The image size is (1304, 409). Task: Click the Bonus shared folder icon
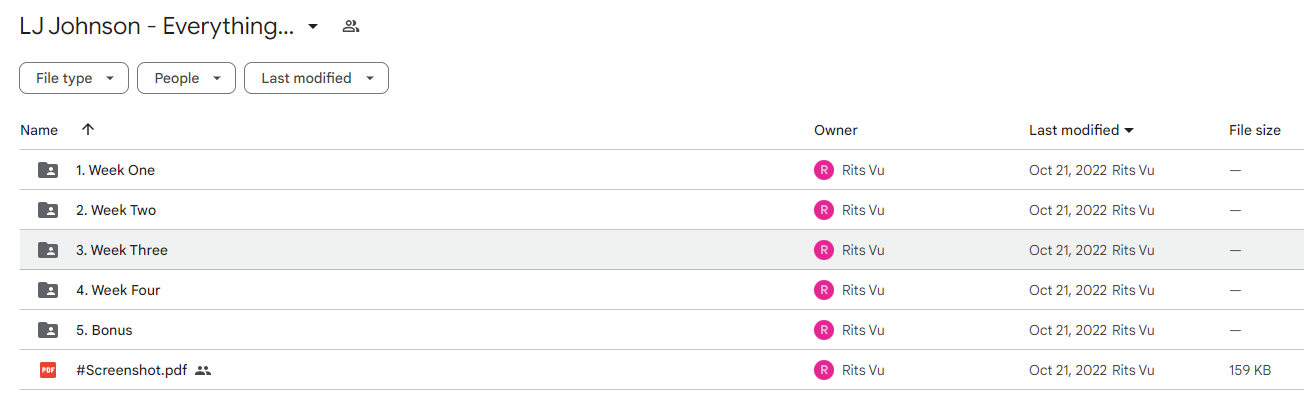coord(48,330)
